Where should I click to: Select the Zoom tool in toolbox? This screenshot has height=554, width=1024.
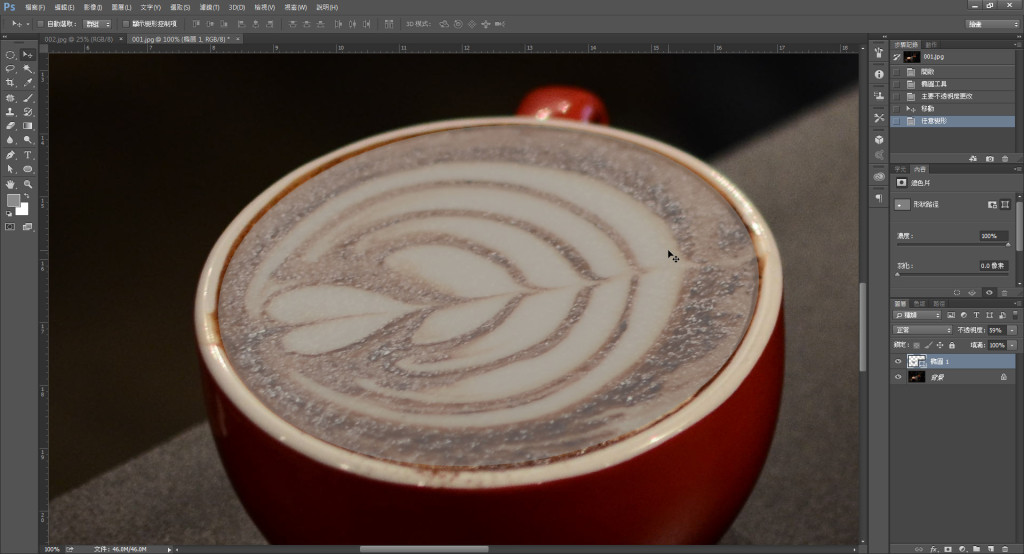28,184
